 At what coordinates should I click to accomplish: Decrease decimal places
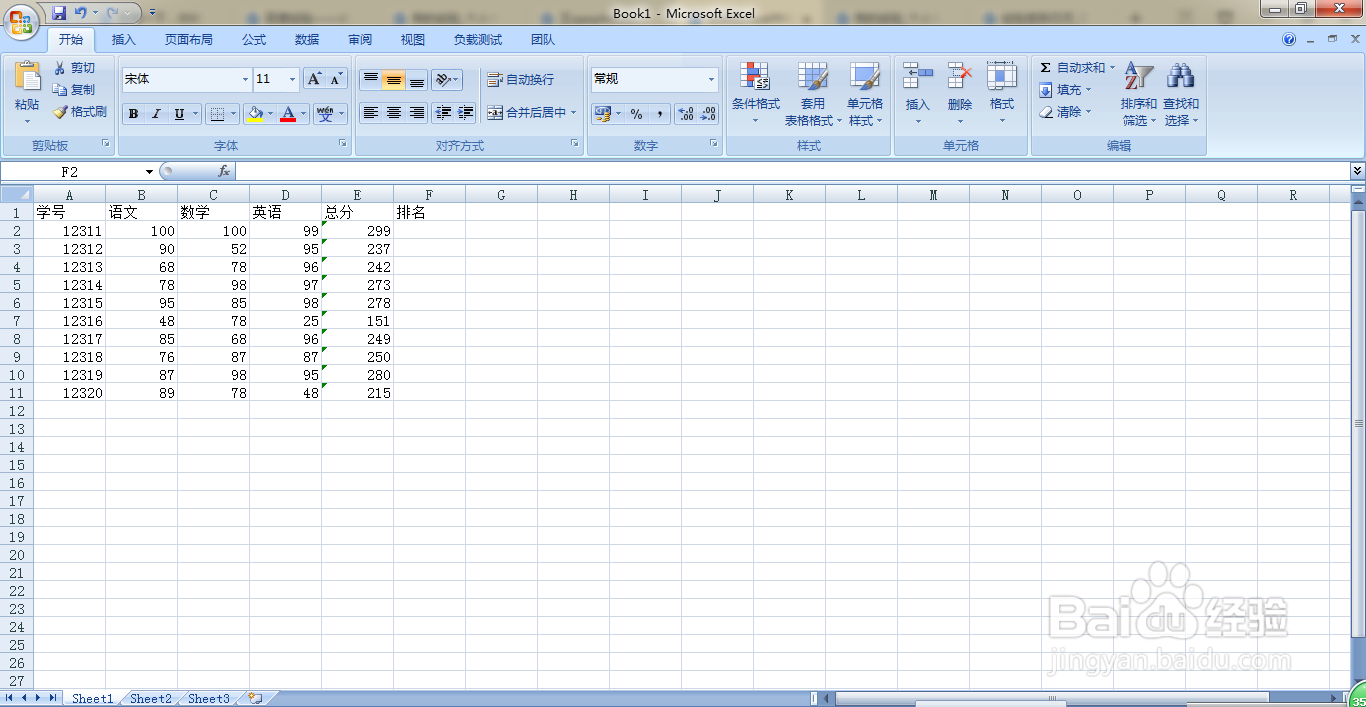pos(708,114)
